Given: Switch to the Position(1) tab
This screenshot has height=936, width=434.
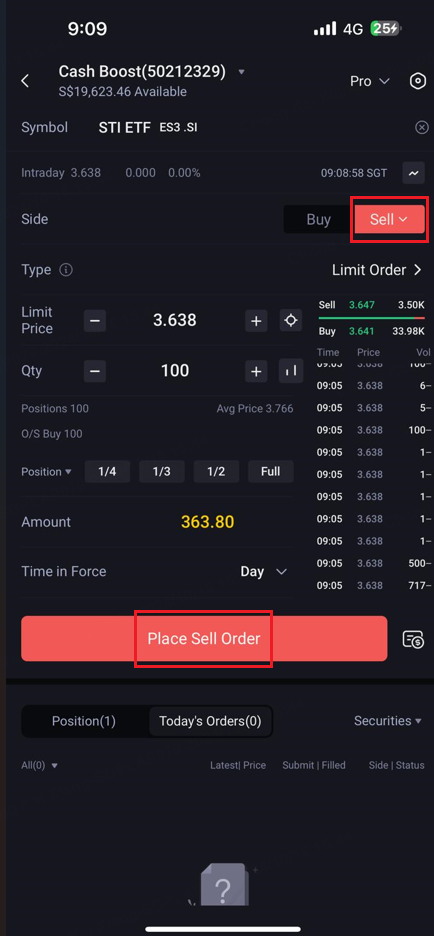Looking at the screenshot, I should click(84, 721).
